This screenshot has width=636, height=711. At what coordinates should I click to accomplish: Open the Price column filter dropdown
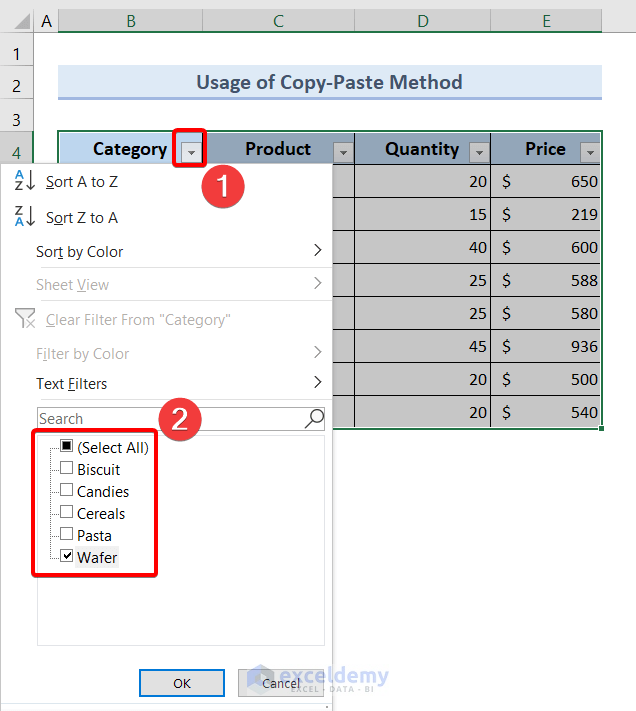tap(590, 152)
